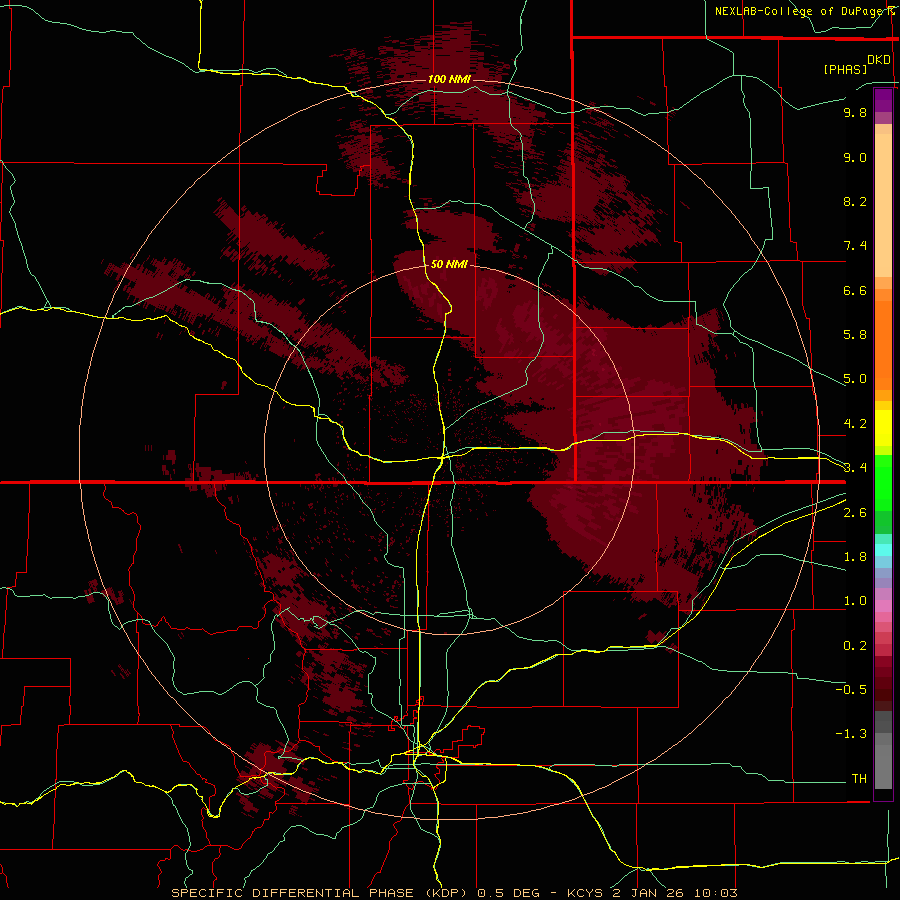Click the DKD label above color scale
This screenshot has height=900, width=900.
click(879, 60)
